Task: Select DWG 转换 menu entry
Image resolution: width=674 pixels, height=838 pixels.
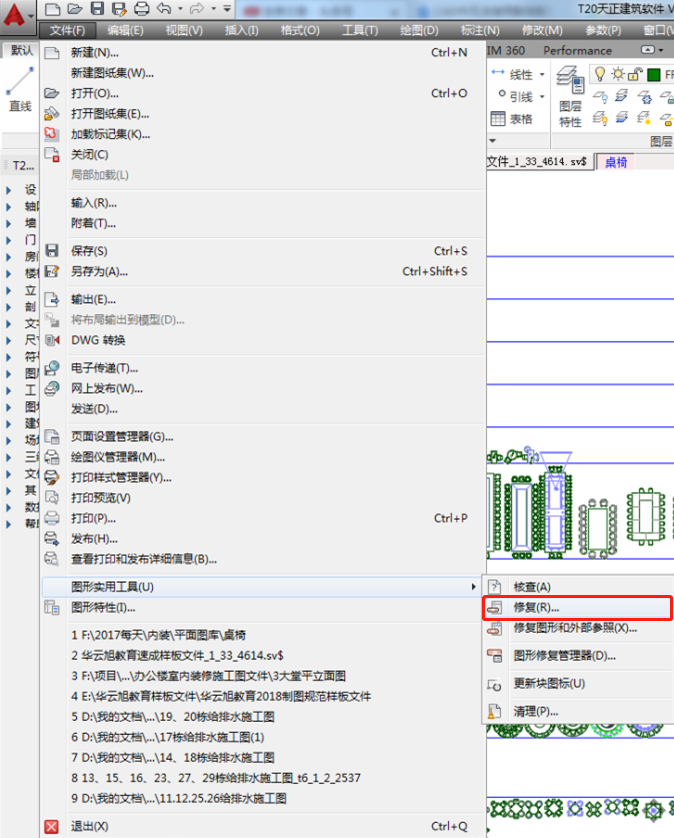Action: point(263,340)
